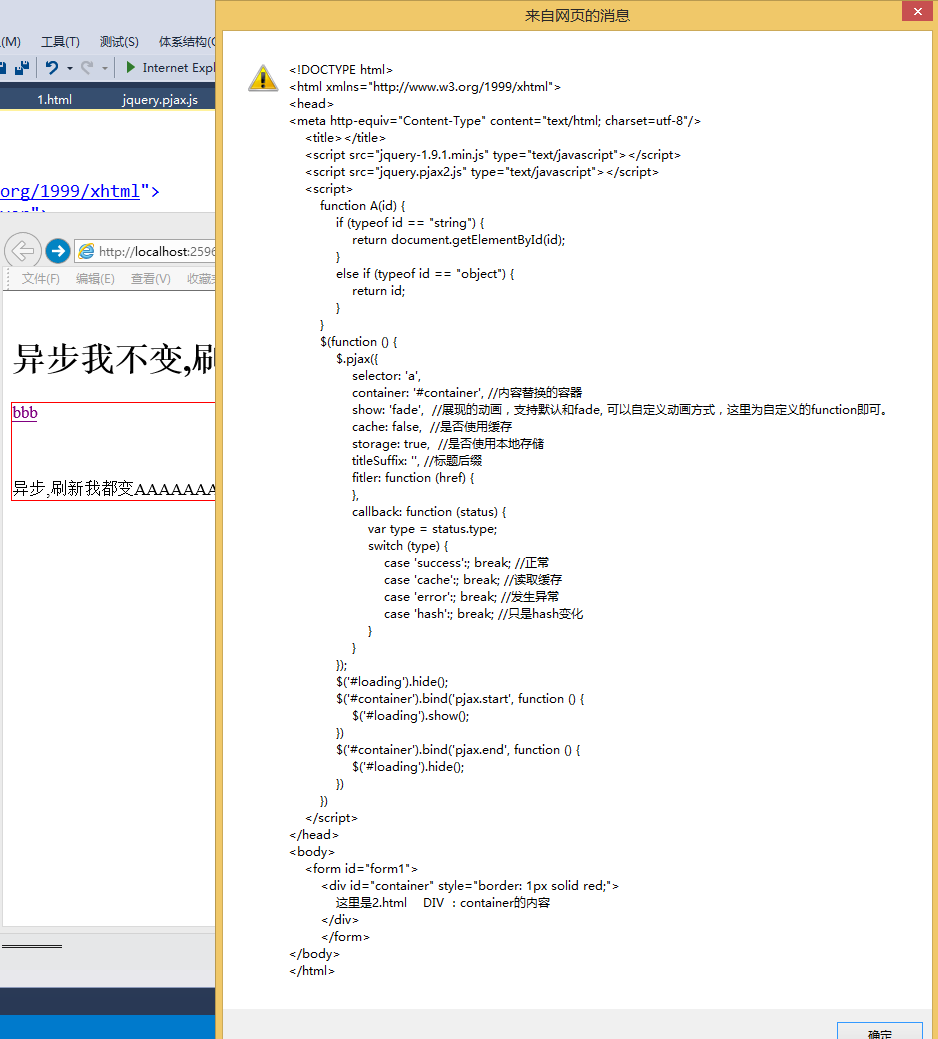The image size is (938, 1039).
Task: Click the 'pjax.end' bind line
Action: [x=458, y=749]
